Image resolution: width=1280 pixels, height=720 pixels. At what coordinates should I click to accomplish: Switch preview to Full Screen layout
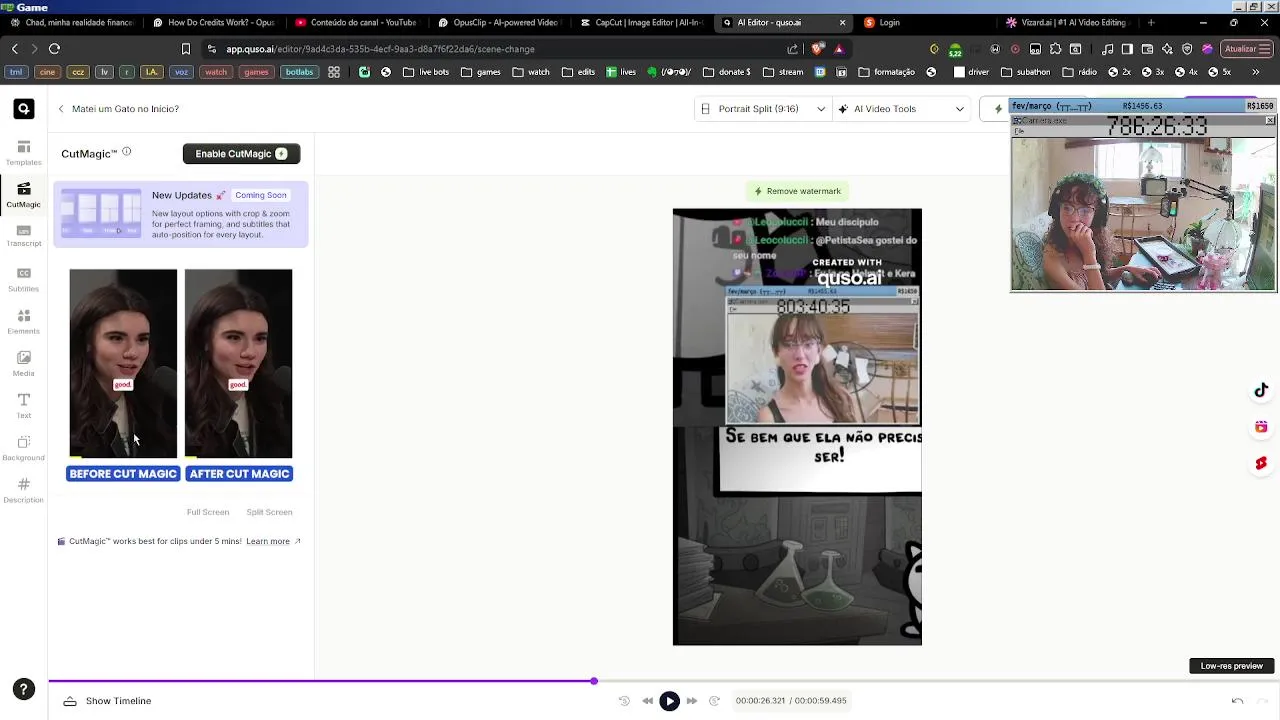pyautogui.click(x=208, y=512)
